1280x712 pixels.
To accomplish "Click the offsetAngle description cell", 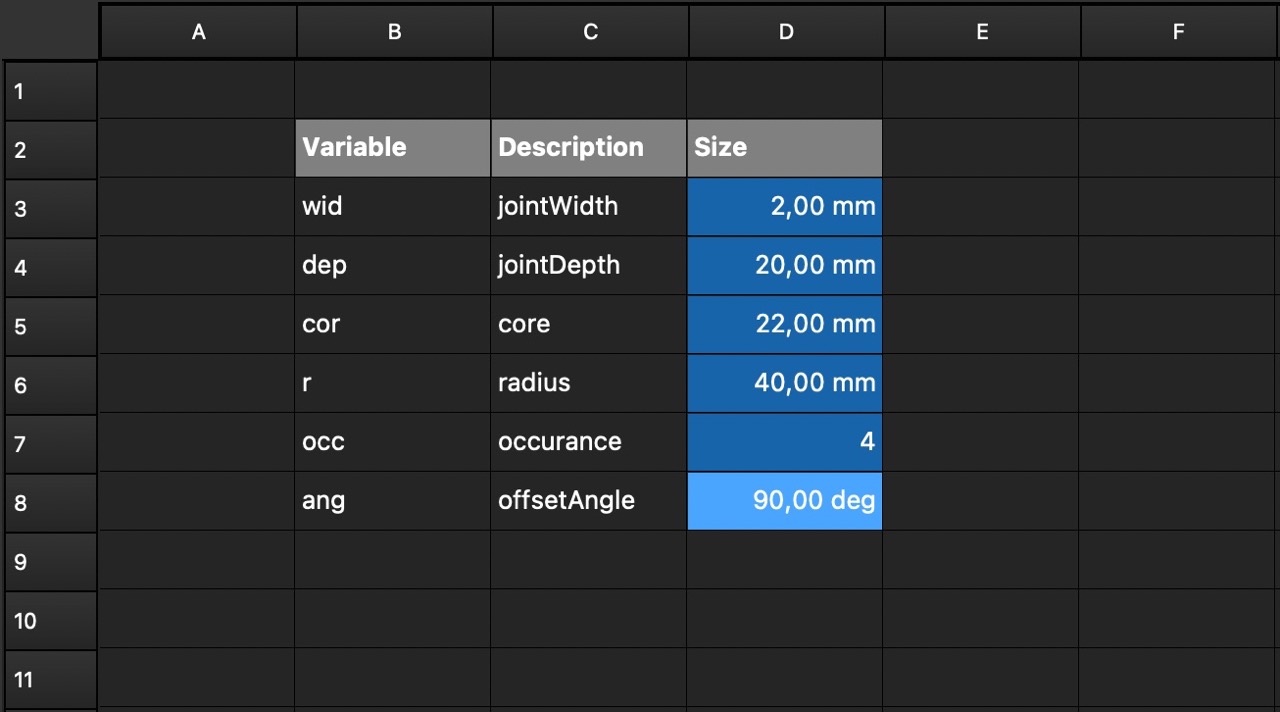I will click(x=589, y=501).
